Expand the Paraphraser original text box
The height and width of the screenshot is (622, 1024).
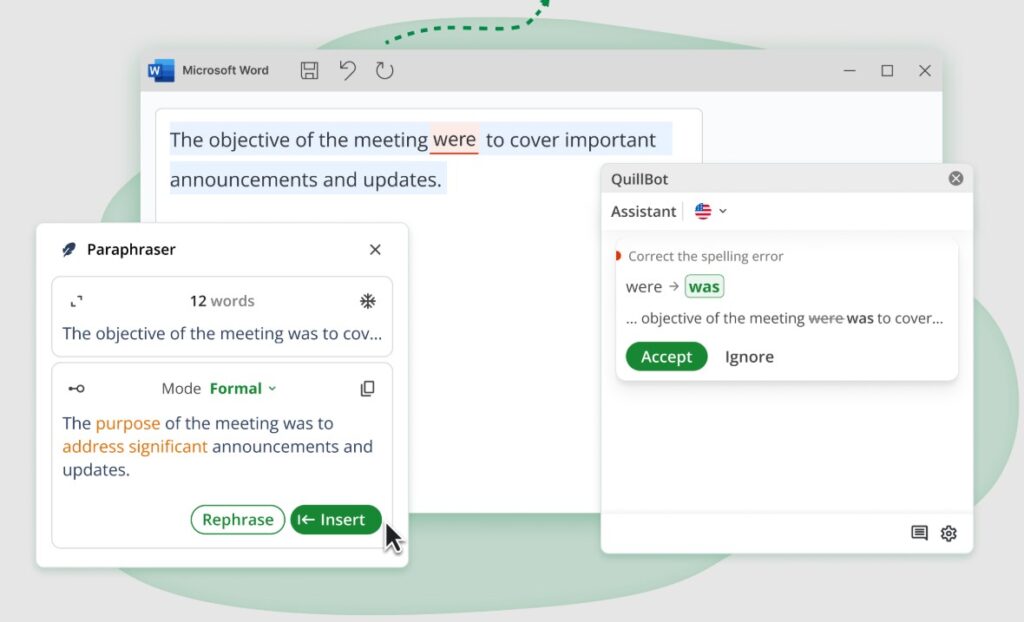[x=76, y=301]
